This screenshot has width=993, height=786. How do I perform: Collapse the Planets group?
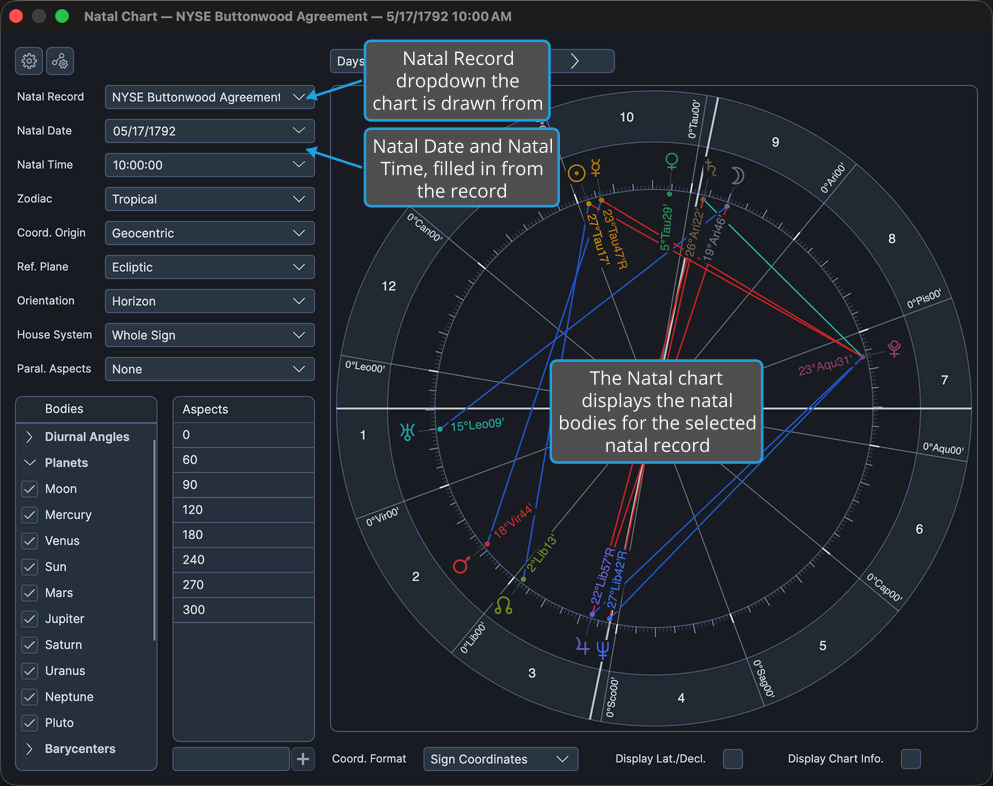(29, 463)
